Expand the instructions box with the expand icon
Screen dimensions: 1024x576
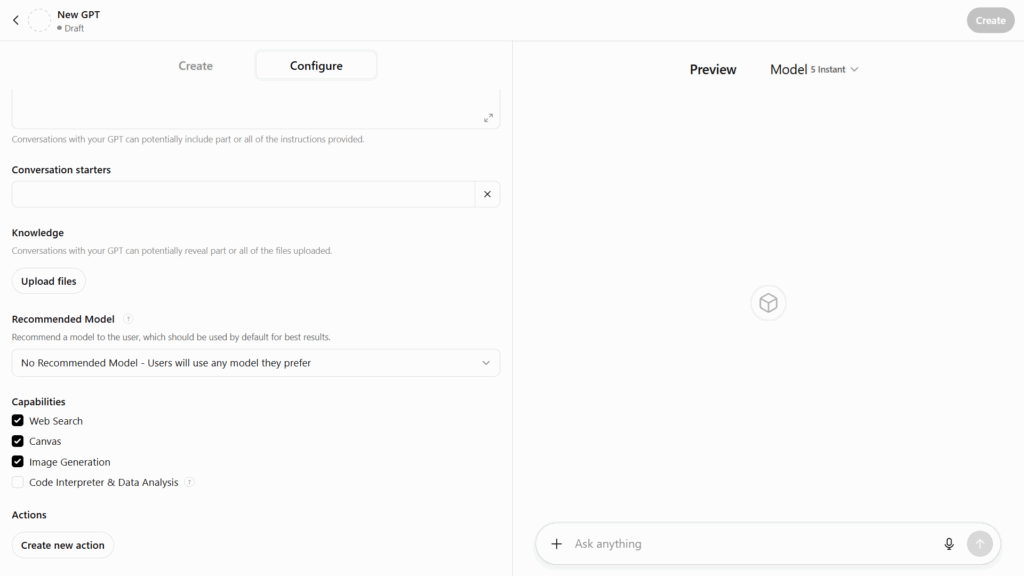pyautogui.click(x=488, y=118)
